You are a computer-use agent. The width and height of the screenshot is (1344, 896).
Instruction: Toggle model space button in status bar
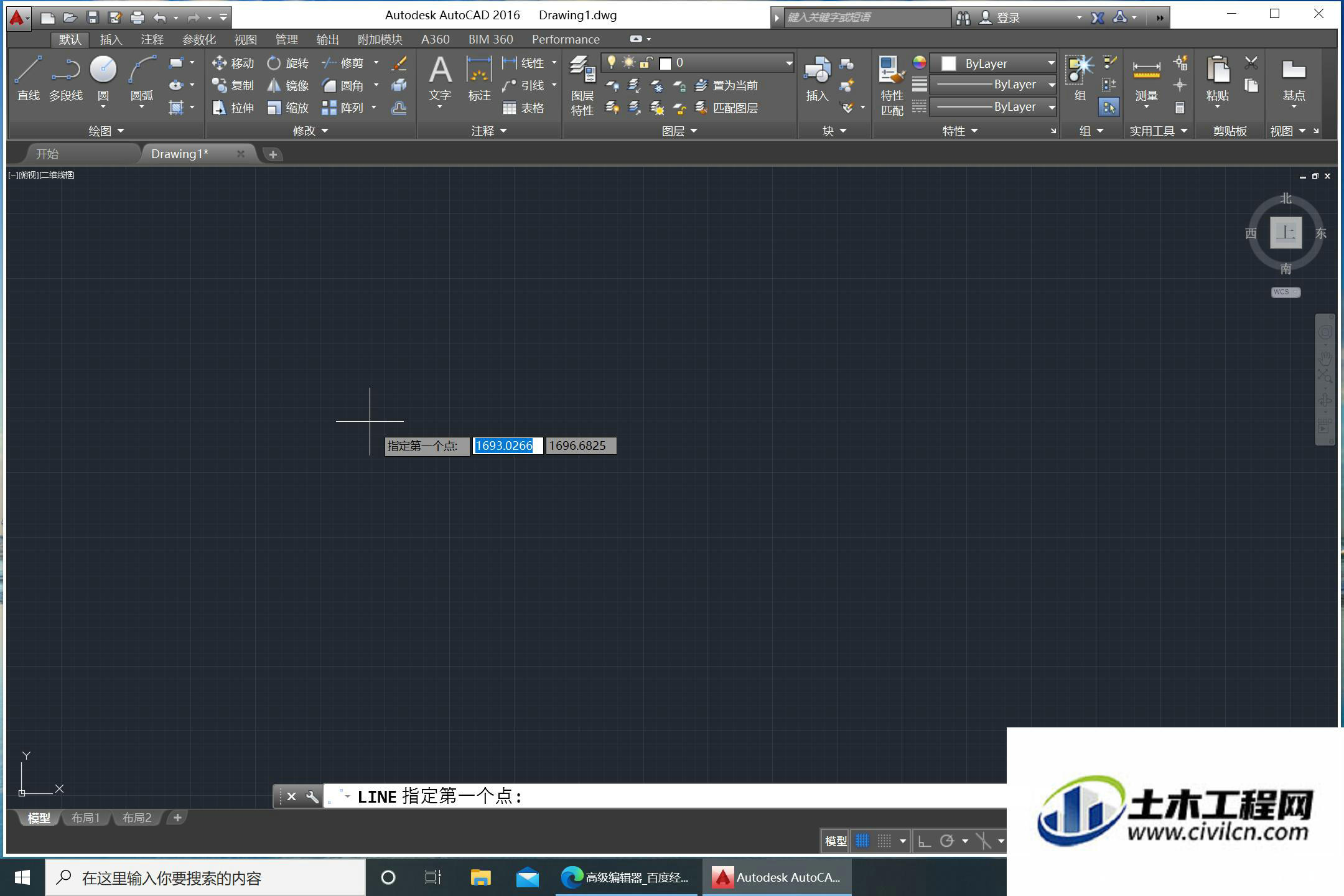(836, 841)
